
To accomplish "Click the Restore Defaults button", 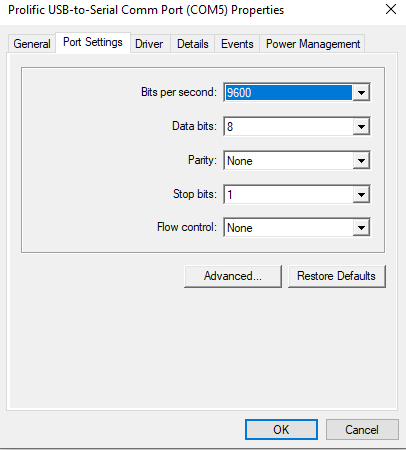I will [337, 276].
